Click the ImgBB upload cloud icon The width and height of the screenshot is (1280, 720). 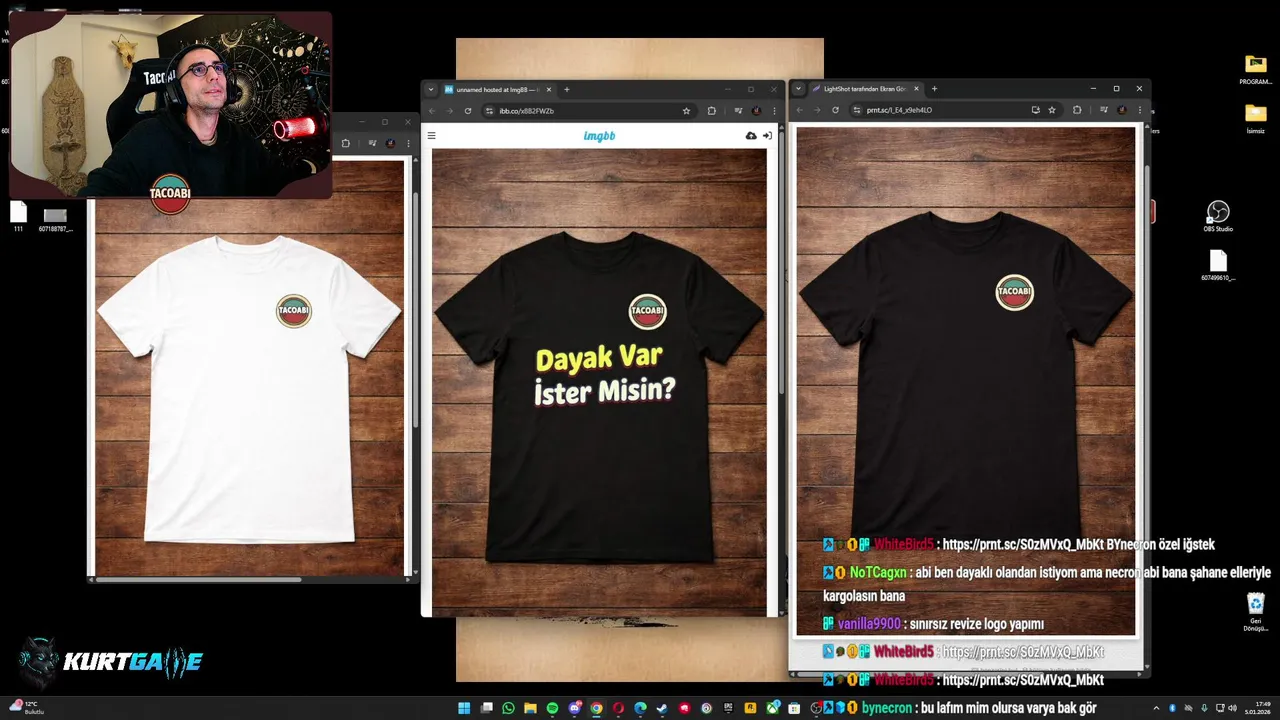pyautogui.click(x=751, y=136)
